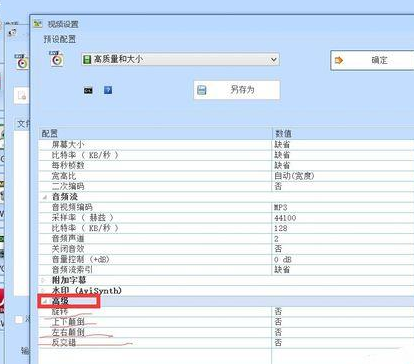The height and width of the screenshot is (364, 414).
Task: Click the blue help question-mark icon
Action: (108, 90)
